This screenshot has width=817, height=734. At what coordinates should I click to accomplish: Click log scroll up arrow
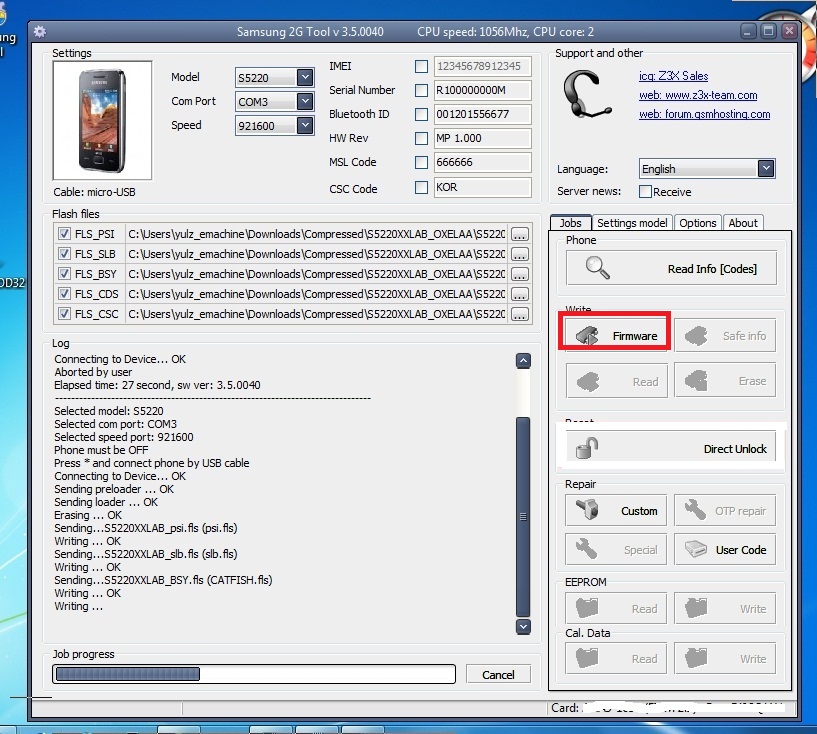pyautogui.click(x=523, y=360)
